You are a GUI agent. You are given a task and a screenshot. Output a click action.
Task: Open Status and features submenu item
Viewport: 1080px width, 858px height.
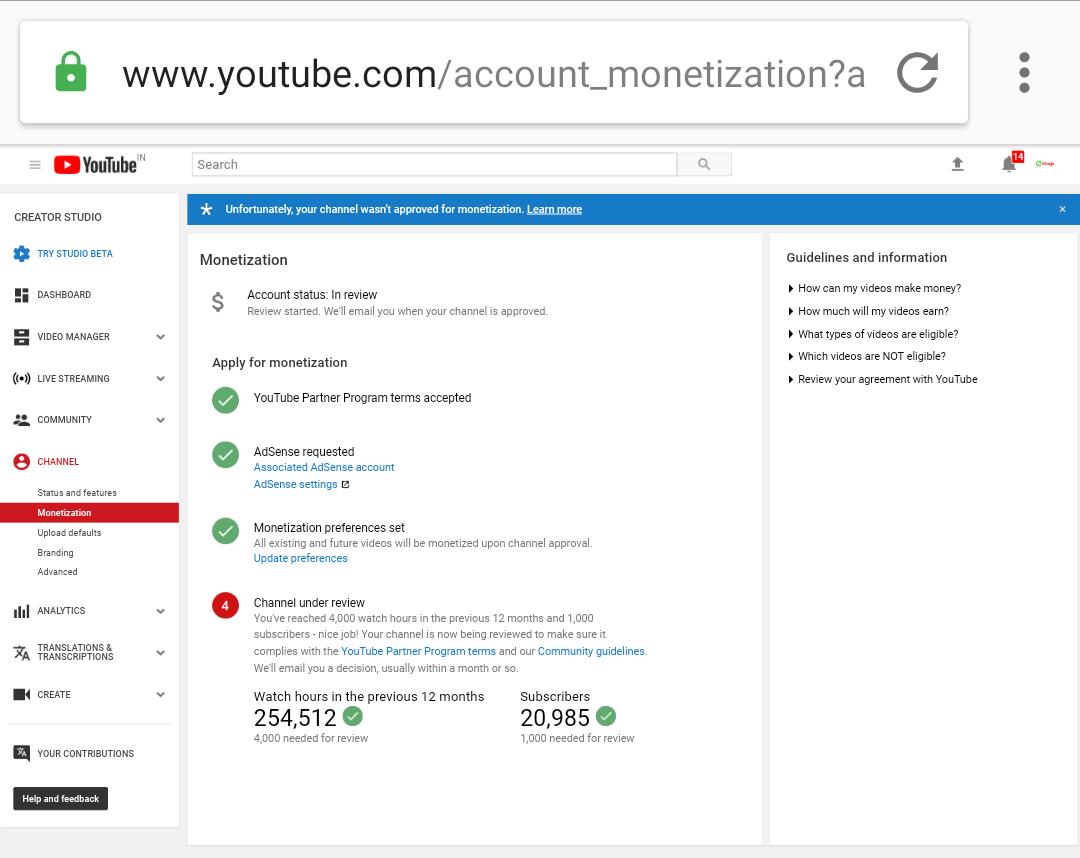[76, 493]
